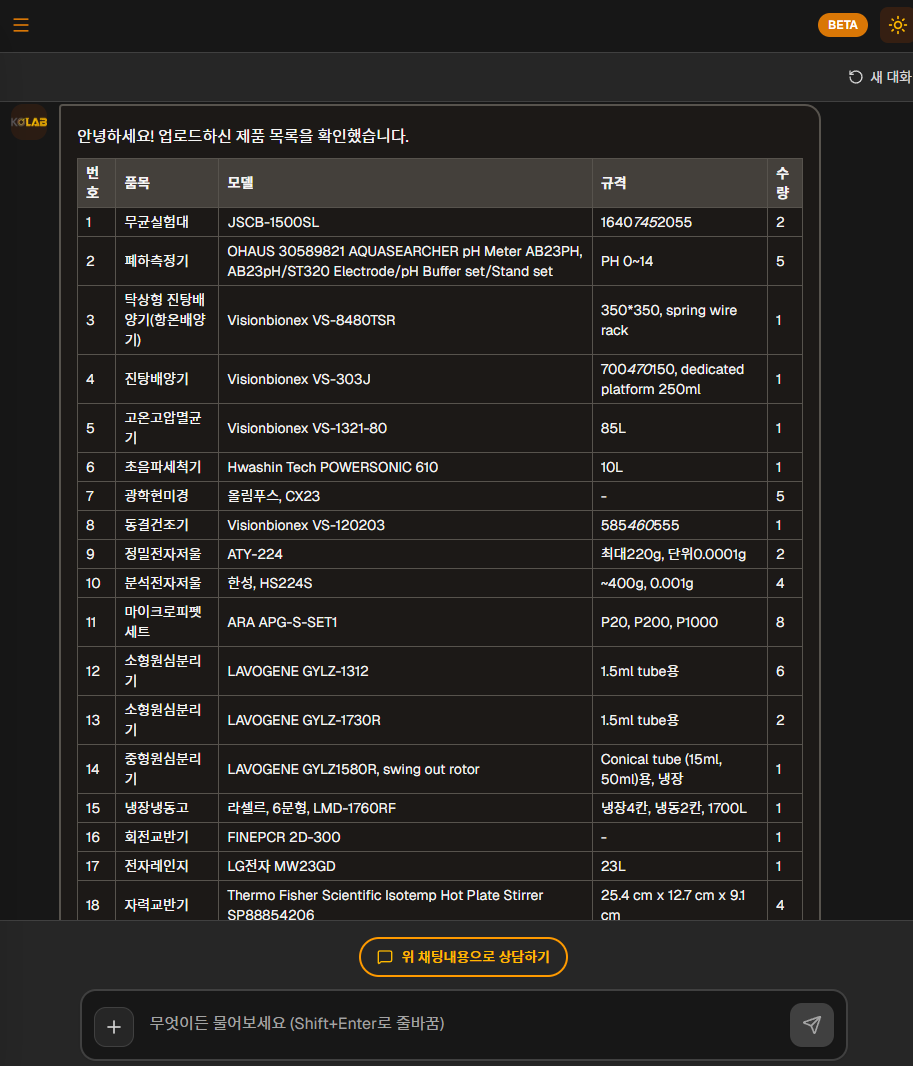Click the paper plane send icon
Image resolution: width=913 pixels, height=1066 pixels.
tap(811, 1025)
